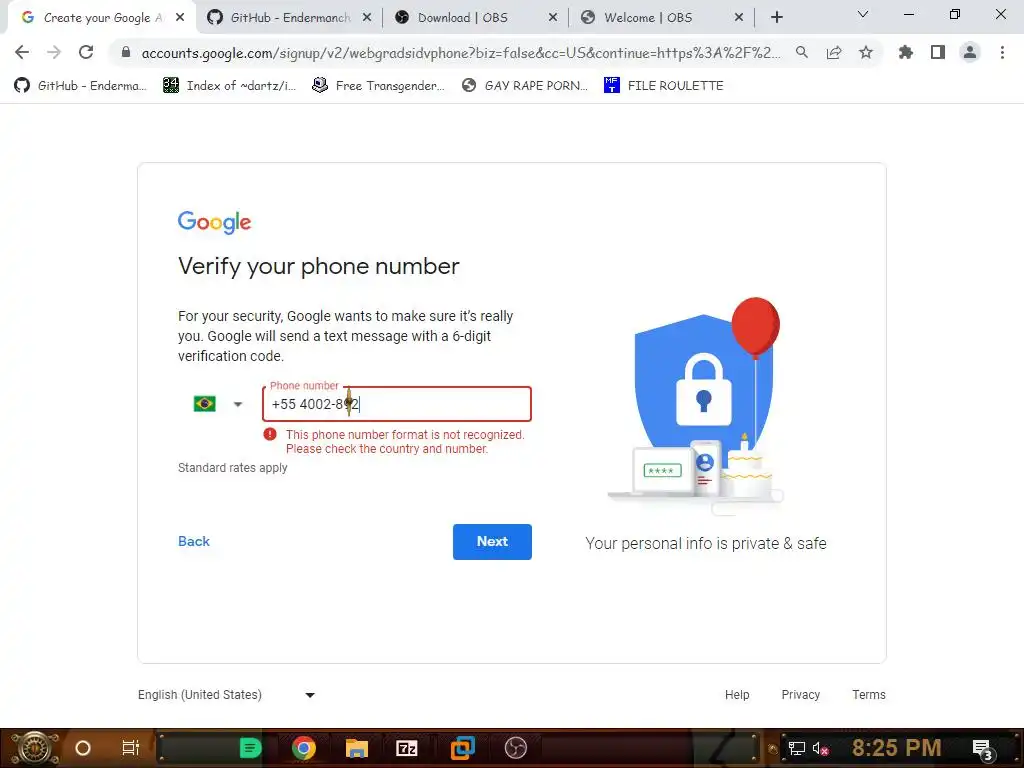Expand the Brazil country code dropdown

218,404
